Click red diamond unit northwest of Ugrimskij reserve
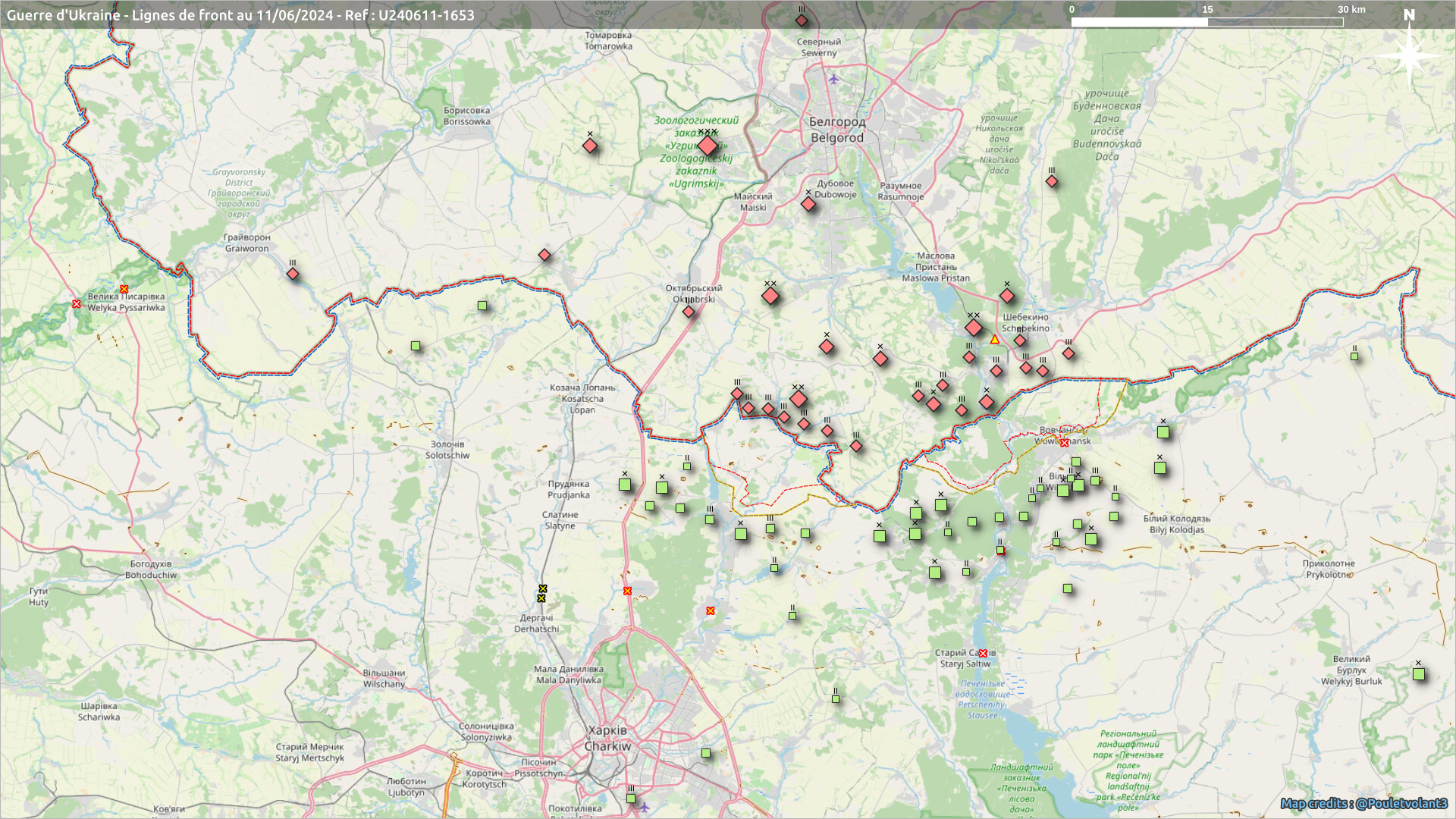This screenshot has height=819, width=1456. click(590, 146)
